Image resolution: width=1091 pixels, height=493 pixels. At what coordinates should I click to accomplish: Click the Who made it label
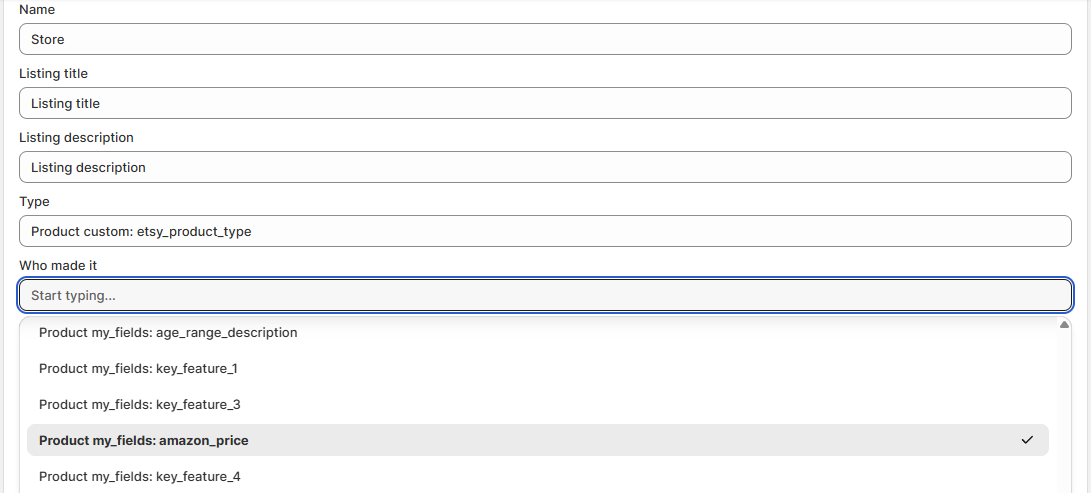pos(58,265)
